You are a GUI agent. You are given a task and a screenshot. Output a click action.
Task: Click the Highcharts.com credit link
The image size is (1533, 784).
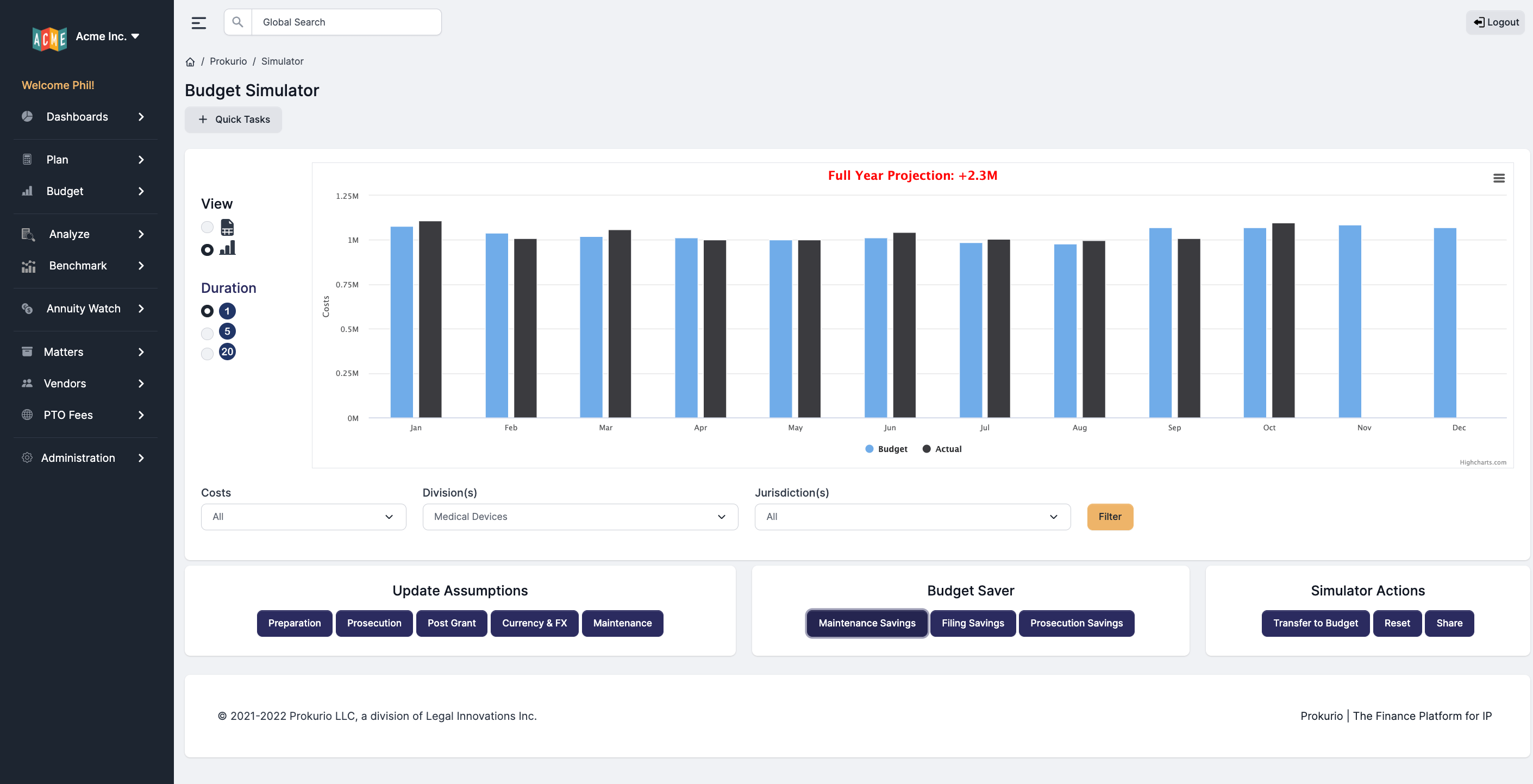[1482, 462]
